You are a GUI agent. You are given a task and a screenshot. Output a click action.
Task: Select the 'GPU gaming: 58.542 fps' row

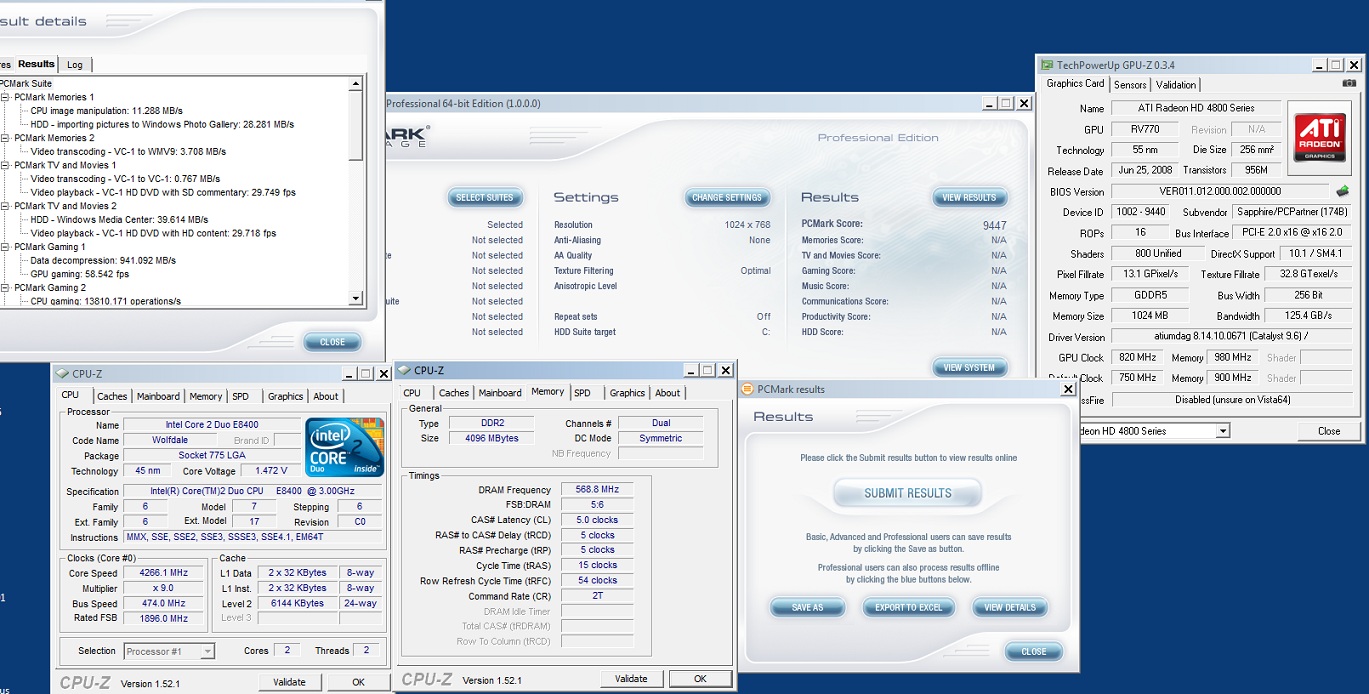(x=79, y=274)
